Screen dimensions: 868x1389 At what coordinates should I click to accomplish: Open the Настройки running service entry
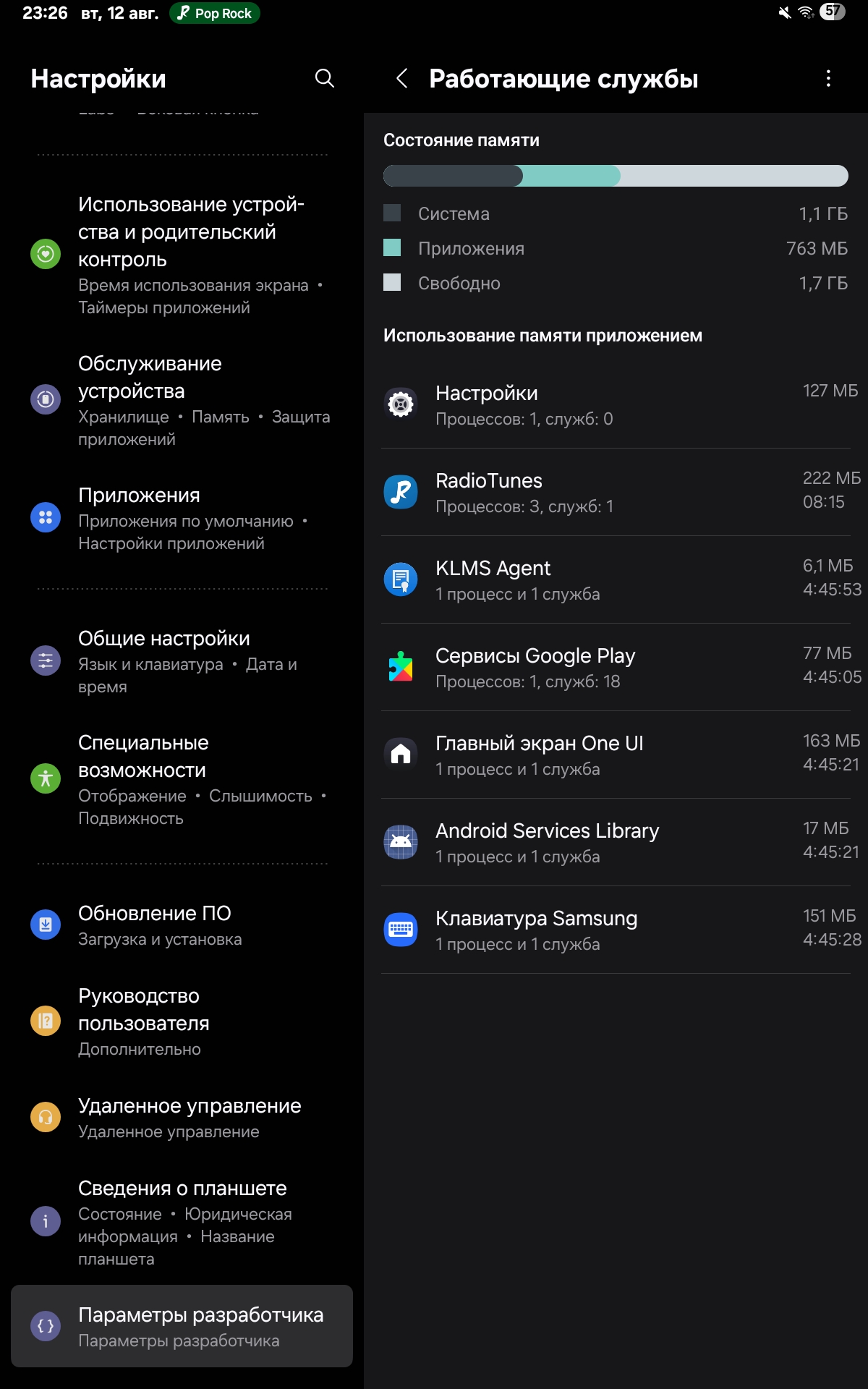[x=615, y=405]
